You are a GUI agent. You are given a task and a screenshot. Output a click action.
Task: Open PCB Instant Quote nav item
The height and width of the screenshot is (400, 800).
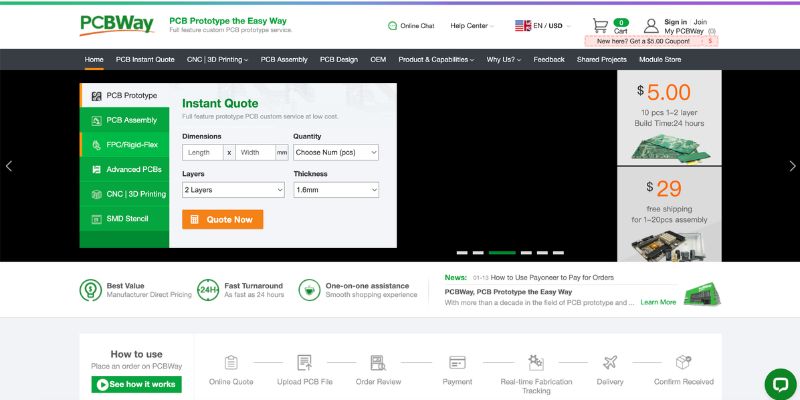tap(145, 60)
